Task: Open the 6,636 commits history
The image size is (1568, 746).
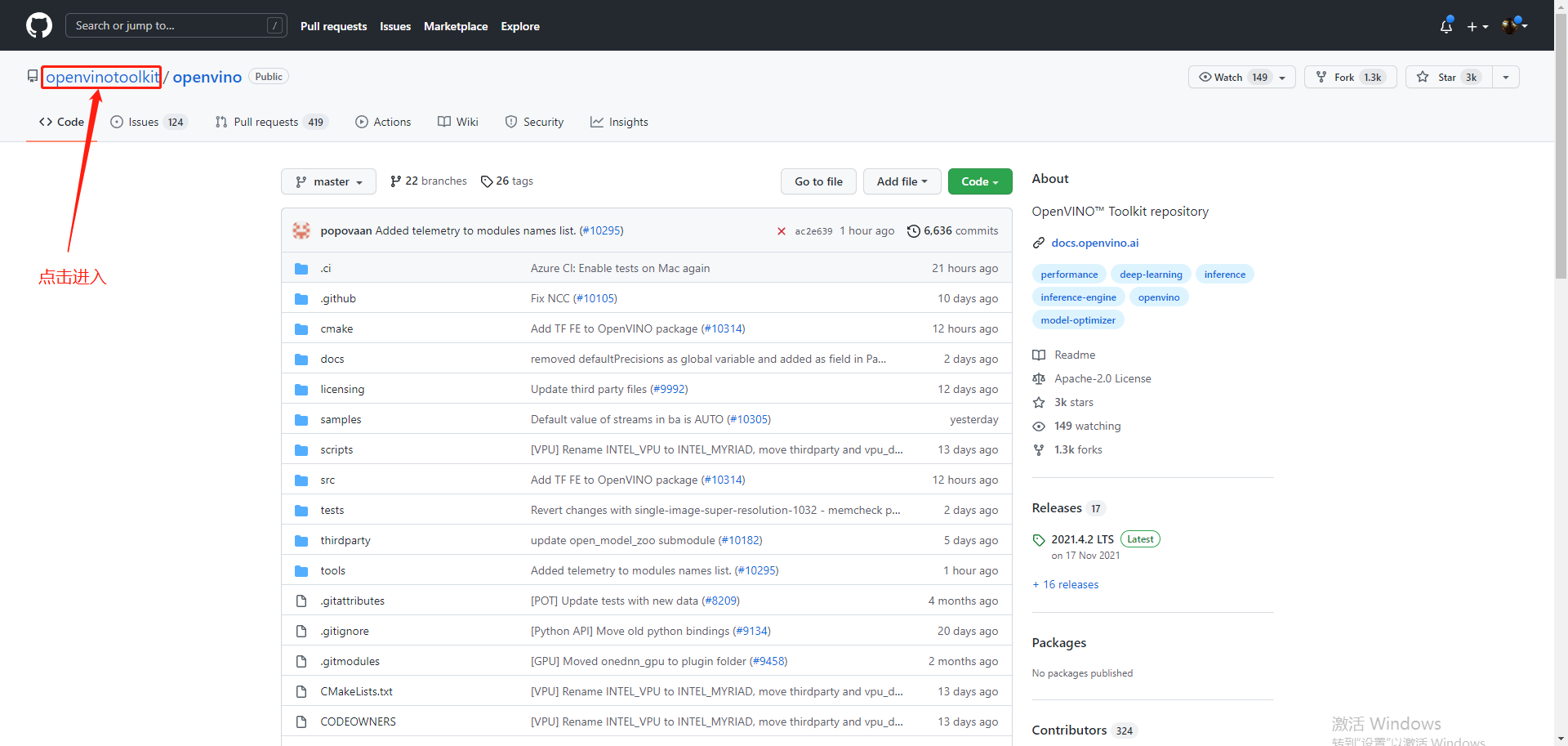Action: tap(953, 230)
